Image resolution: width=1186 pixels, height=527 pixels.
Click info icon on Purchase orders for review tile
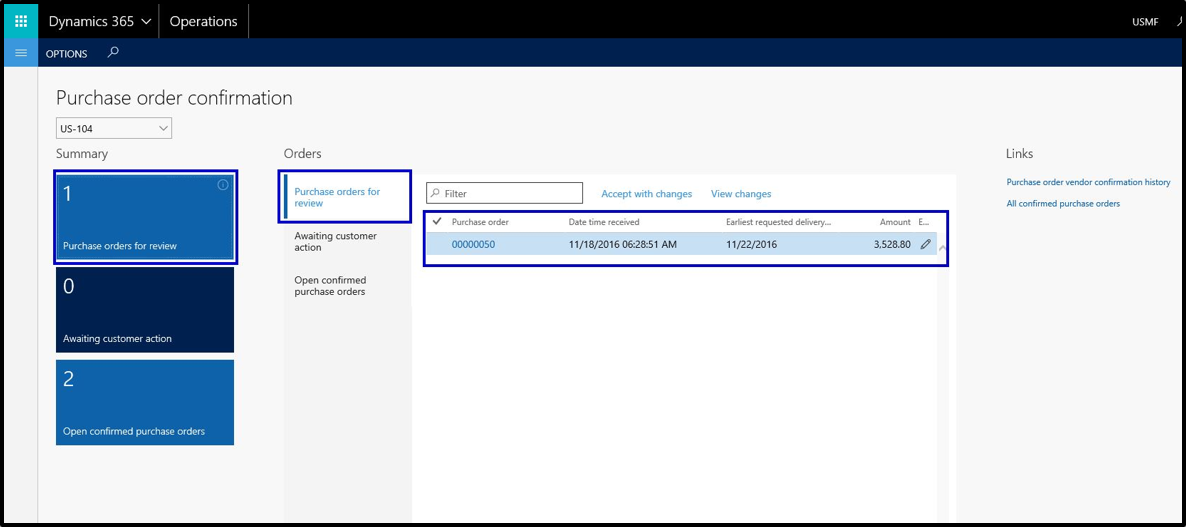click(x=223, y=185)
